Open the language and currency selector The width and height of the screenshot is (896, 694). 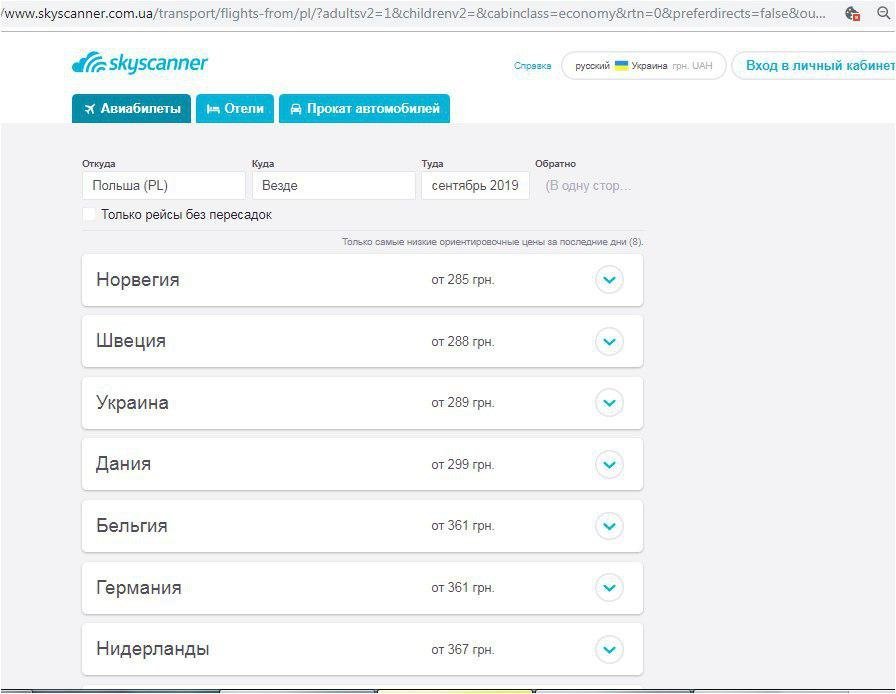[643, 66]
